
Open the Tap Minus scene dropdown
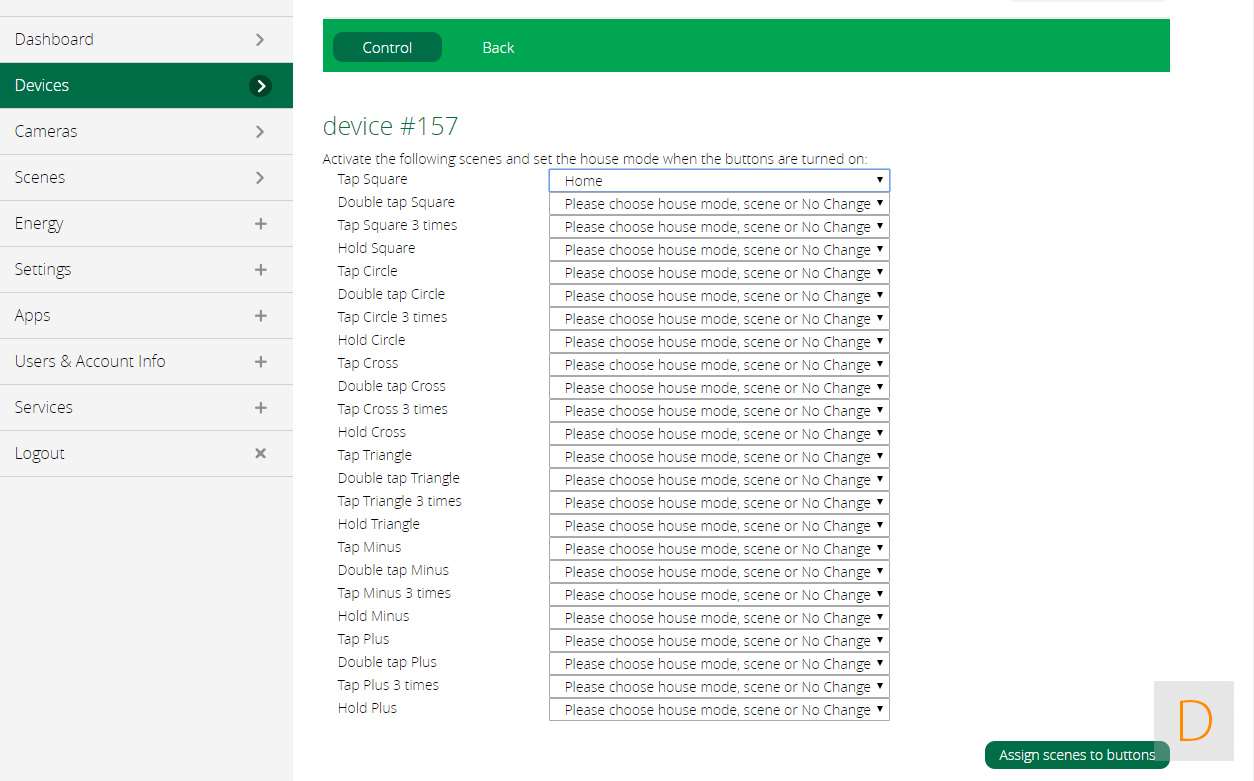click(719, 549)
